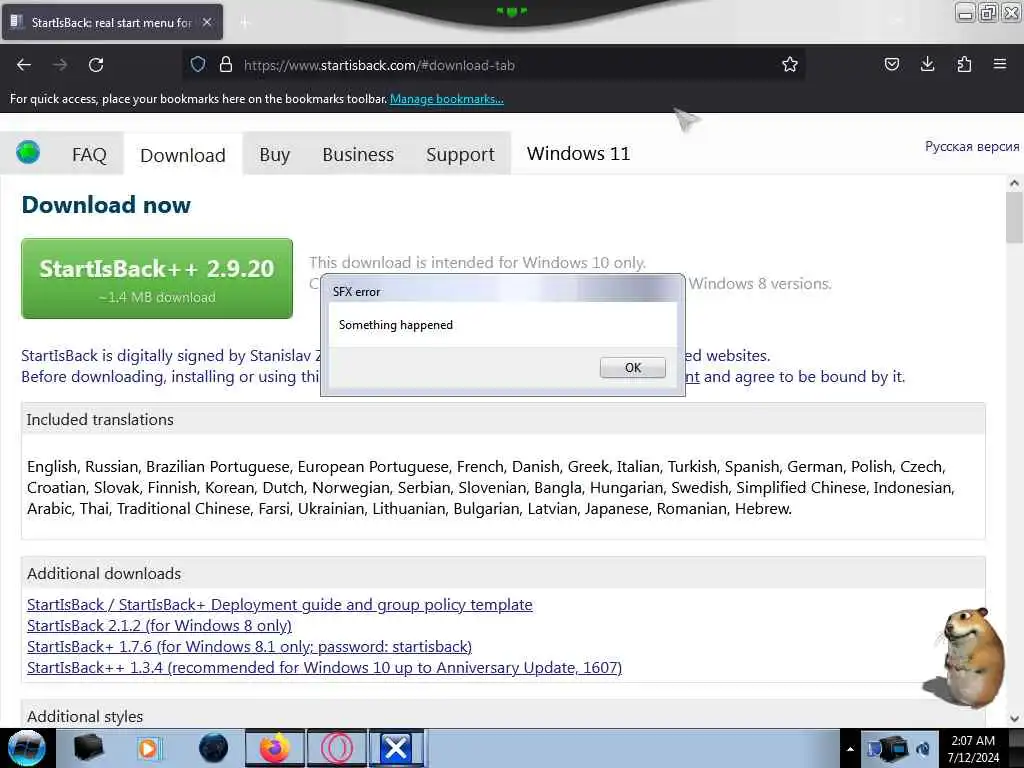Viewport: 1024px width, 768px height.
Task: Click the green StartIsBack++ 2.9.20 download button
Action: pos(157,279)
